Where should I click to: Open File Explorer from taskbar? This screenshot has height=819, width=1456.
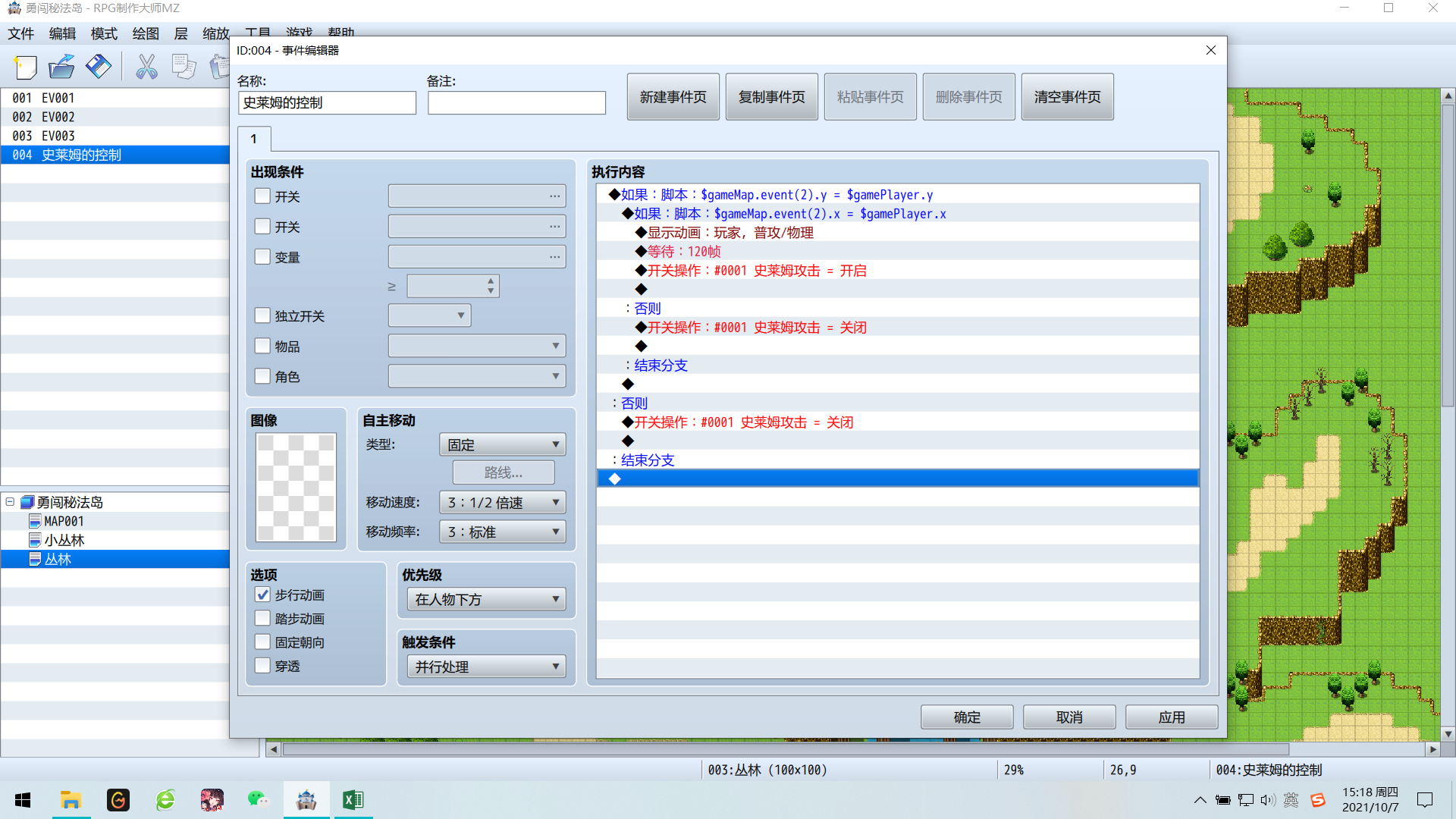71,800
